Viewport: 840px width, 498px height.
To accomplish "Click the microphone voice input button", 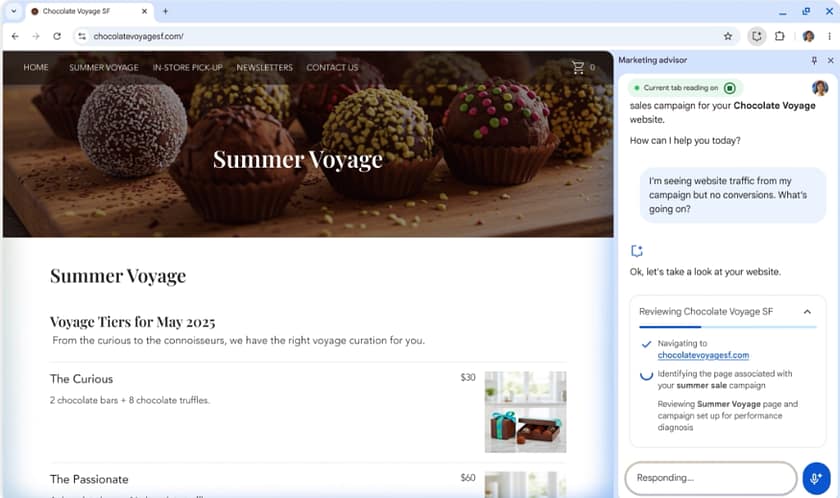I will coord(816,478).
